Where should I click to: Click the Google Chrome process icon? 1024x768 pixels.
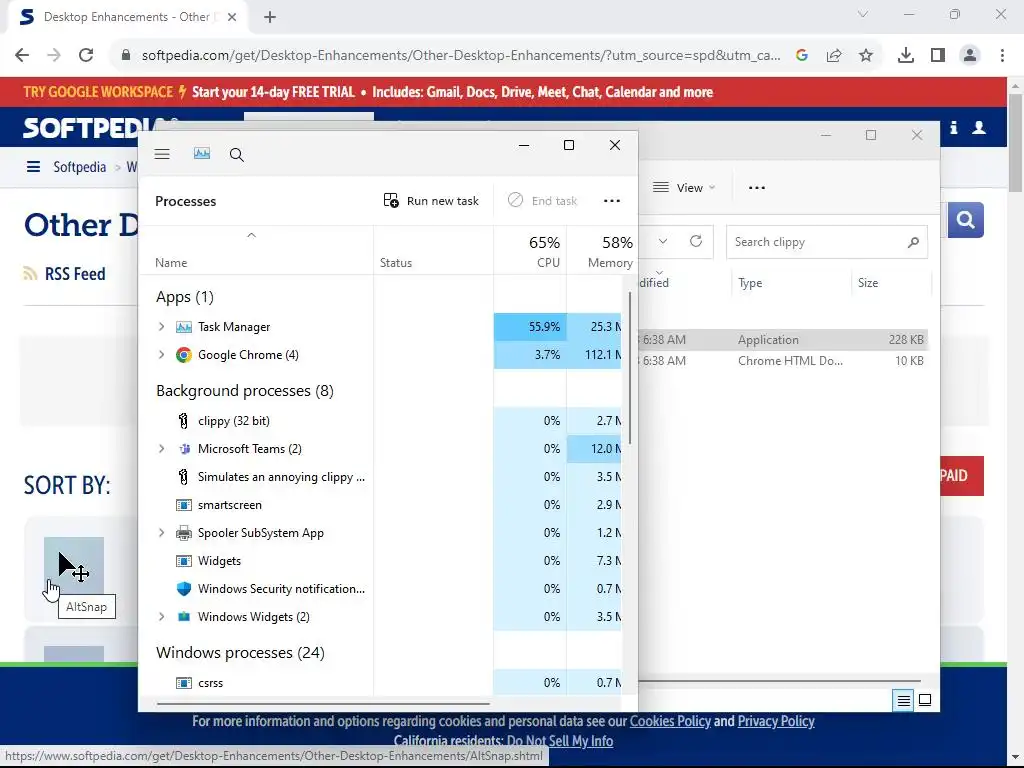tap(184, 355)
